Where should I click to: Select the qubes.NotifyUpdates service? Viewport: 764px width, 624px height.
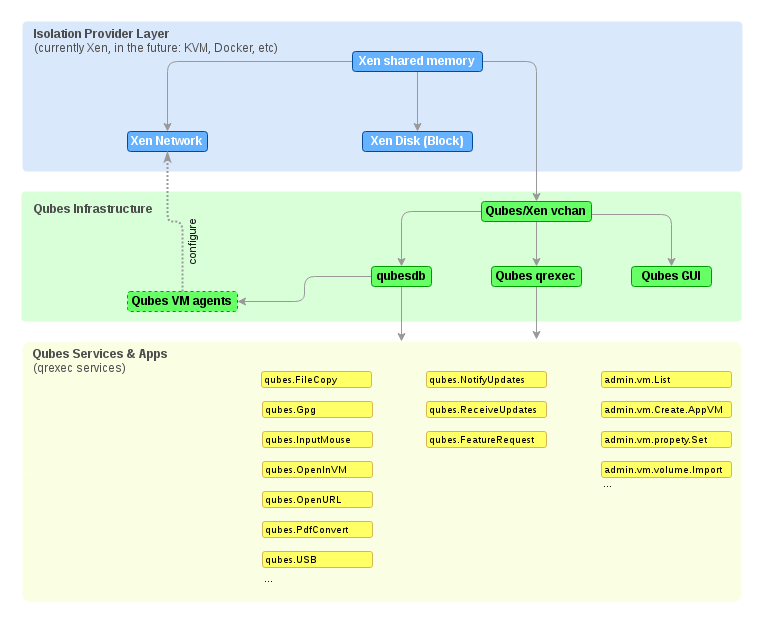click(487, 380)
